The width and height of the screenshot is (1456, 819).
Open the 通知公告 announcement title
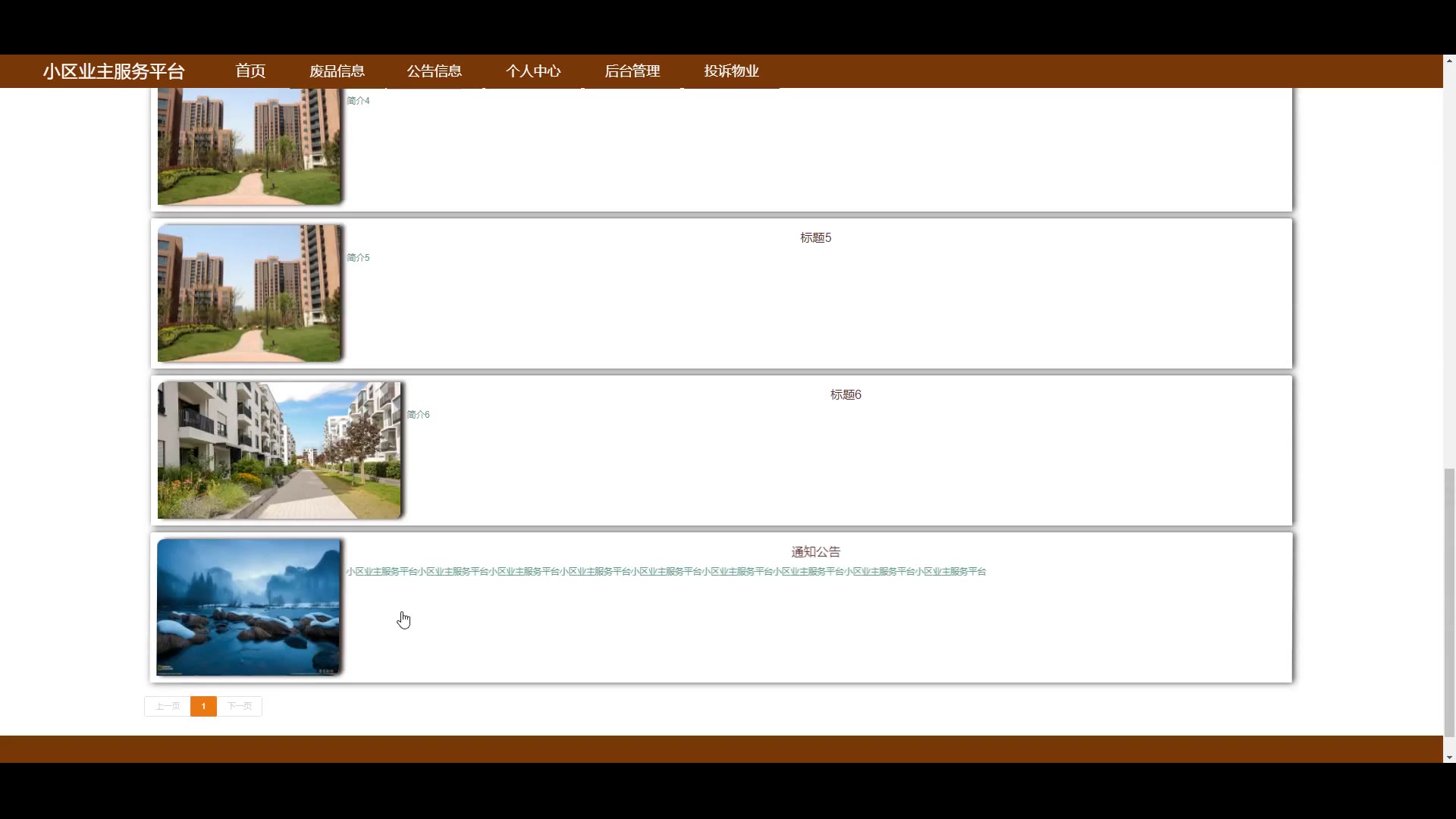coord(815,552)
